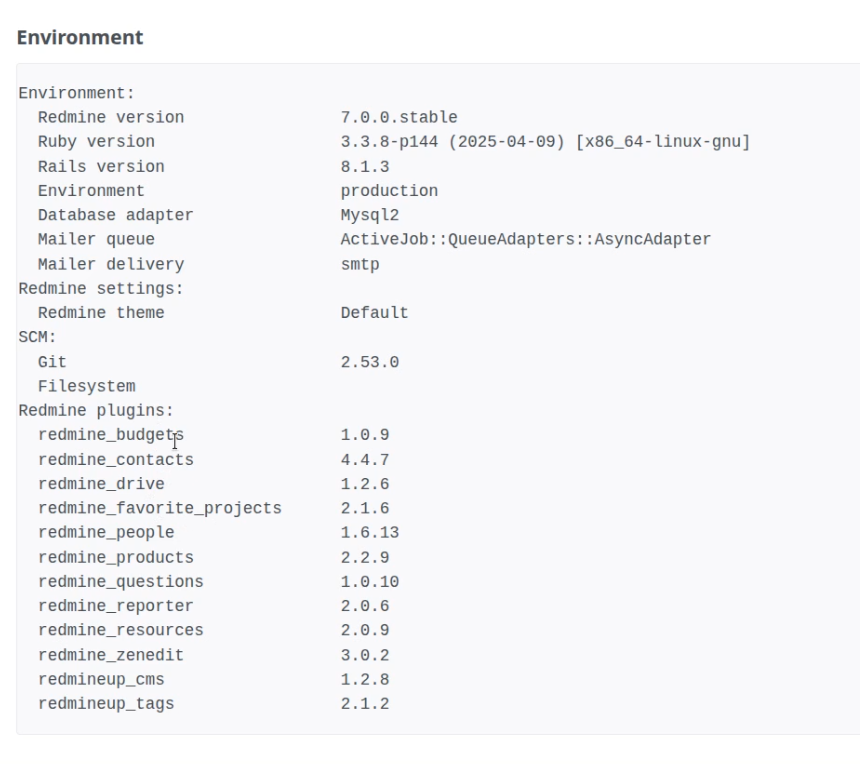Click the Rails value 8.1.3
Image resolution: width=860 pixels, height=764 pixels.
point(365,166)
